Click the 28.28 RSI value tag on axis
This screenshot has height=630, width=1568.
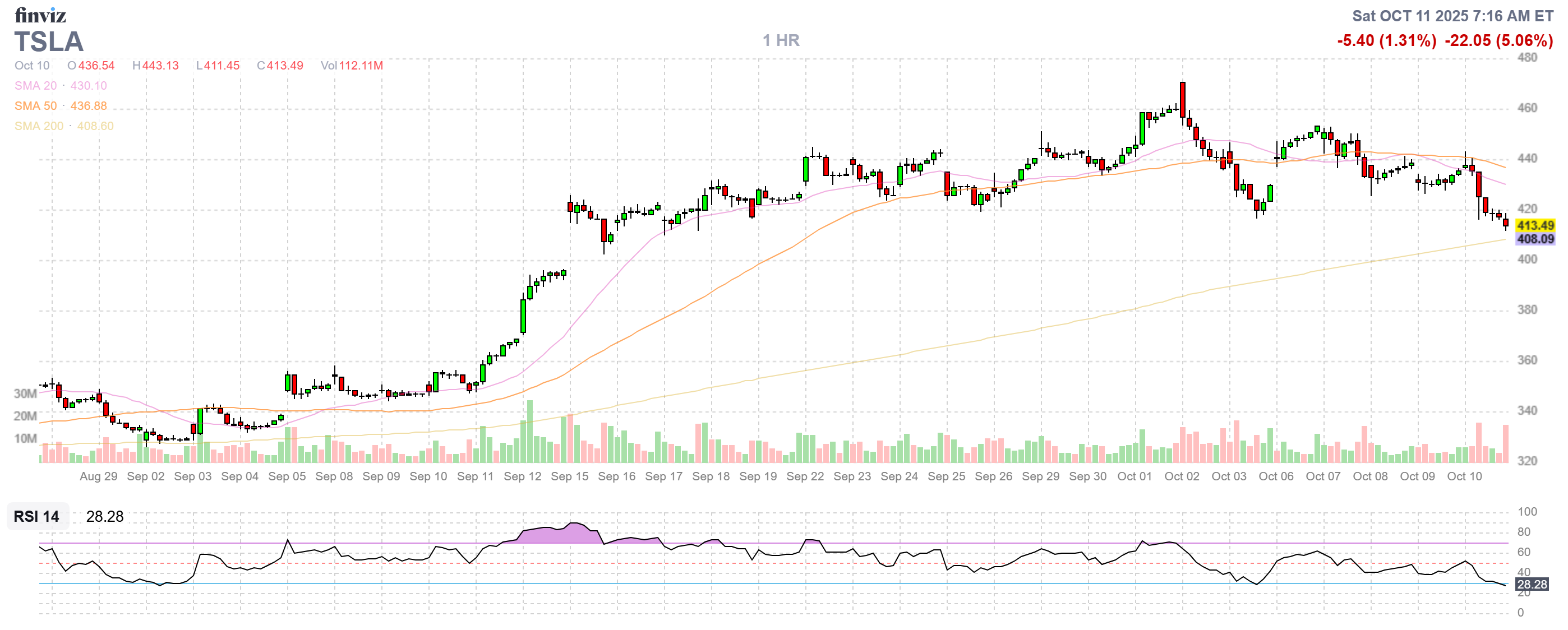(1532, 585)
